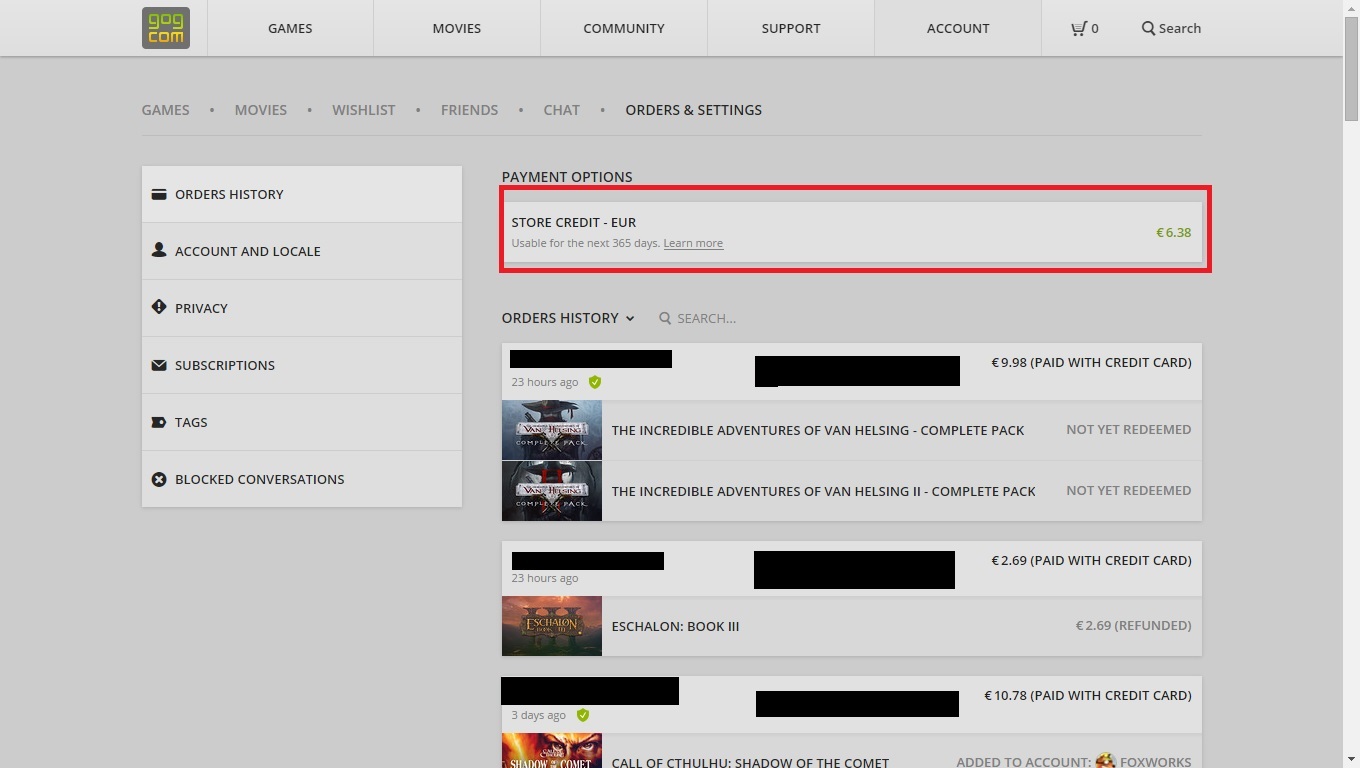
Task: Click the Foxworks avatar icon
Action: click(1105, 761)
